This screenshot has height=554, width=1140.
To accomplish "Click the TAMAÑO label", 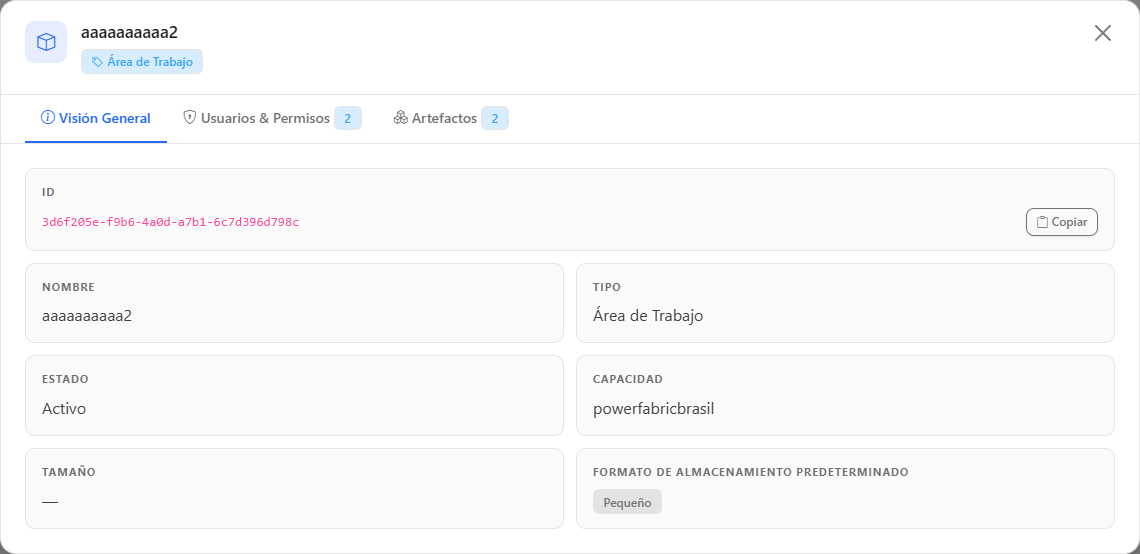I will click(69, 472).
